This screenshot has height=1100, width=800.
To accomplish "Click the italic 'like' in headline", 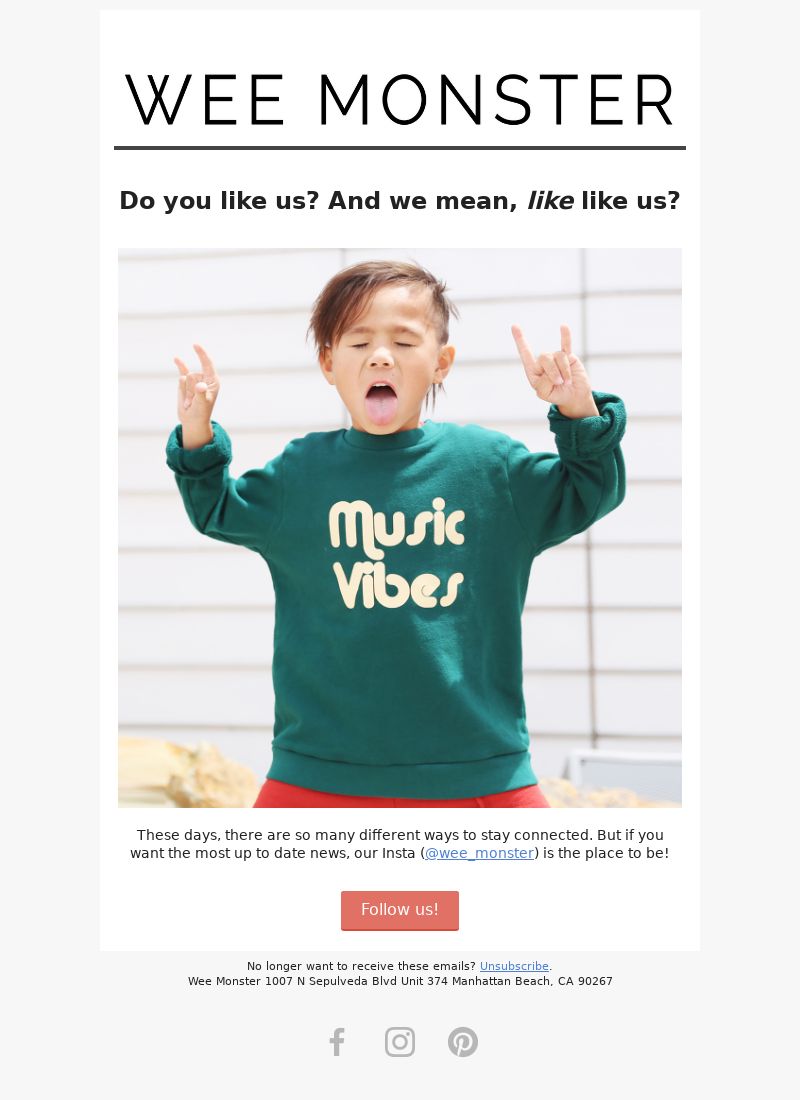I will (550, 201).
